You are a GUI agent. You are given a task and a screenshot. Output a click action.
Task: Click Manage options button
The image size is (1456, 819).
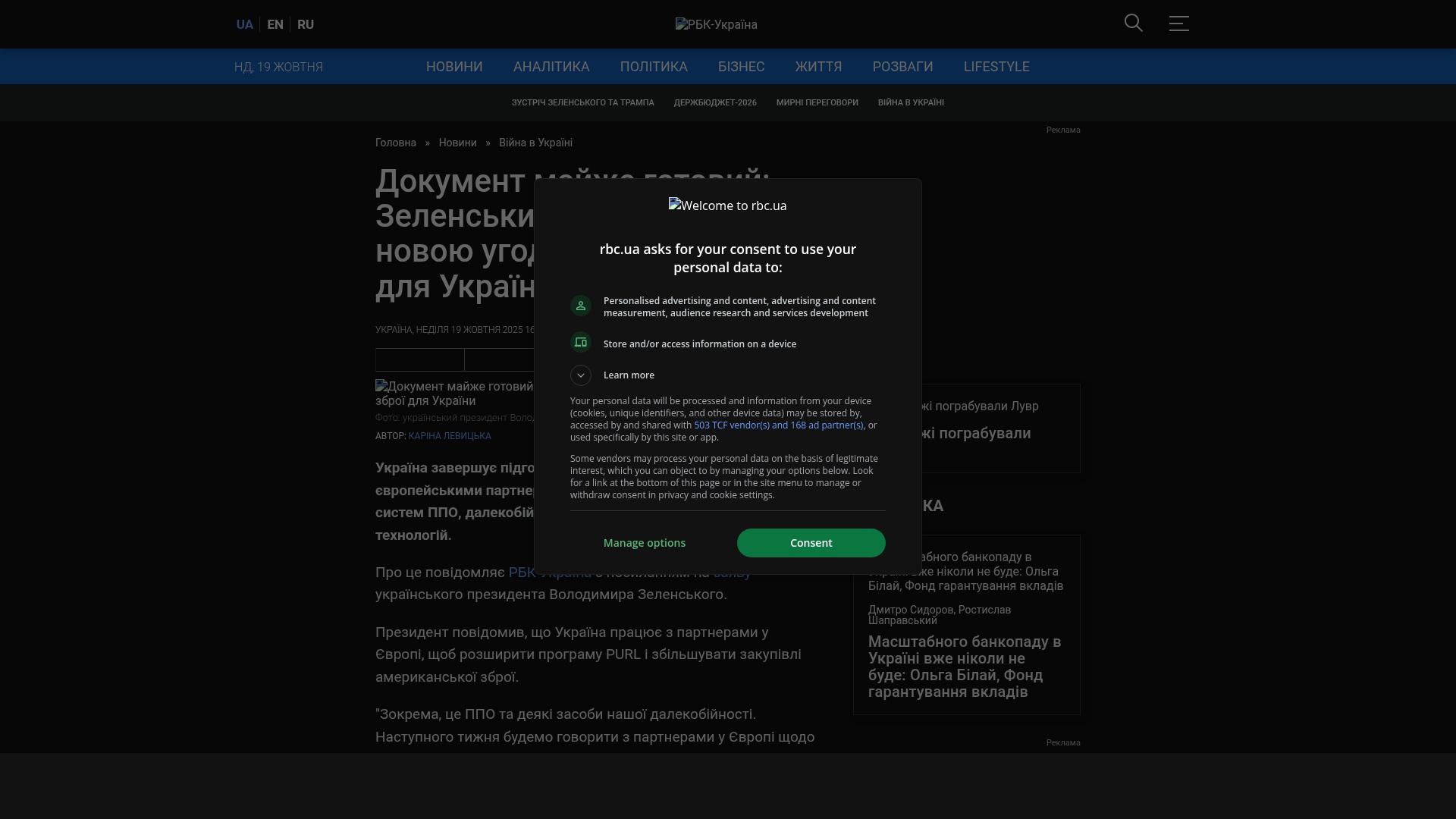644,543
